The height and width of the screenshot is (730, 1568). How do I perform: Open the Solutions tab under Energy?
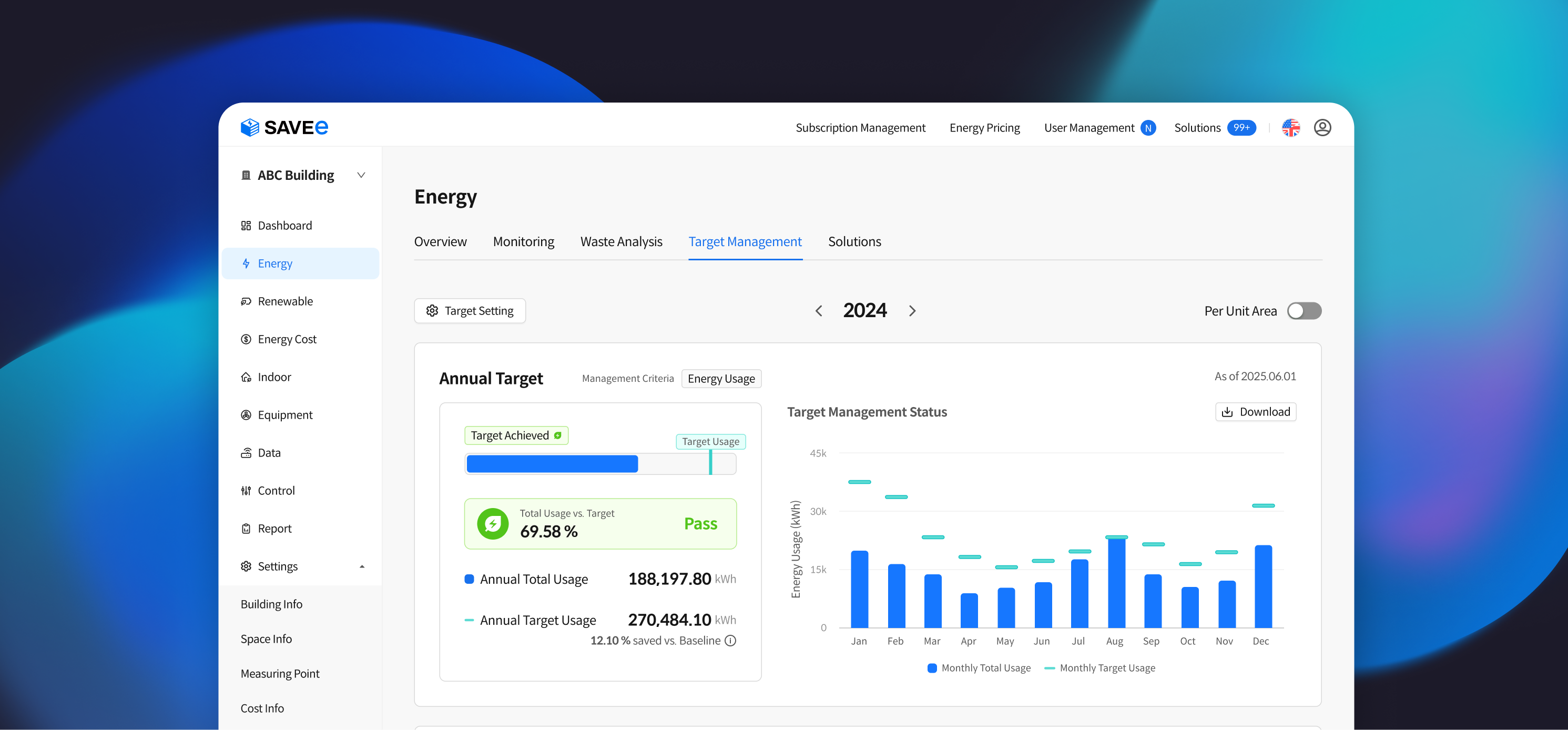[x=854, y=242]
